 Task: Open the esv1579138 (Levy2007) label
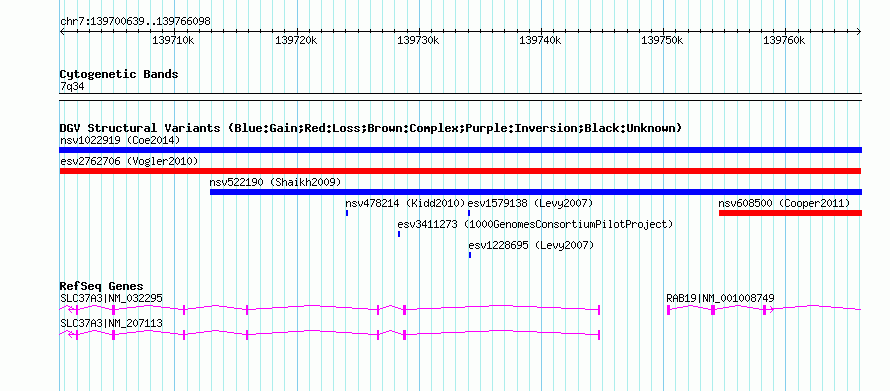tap(530, 203)
